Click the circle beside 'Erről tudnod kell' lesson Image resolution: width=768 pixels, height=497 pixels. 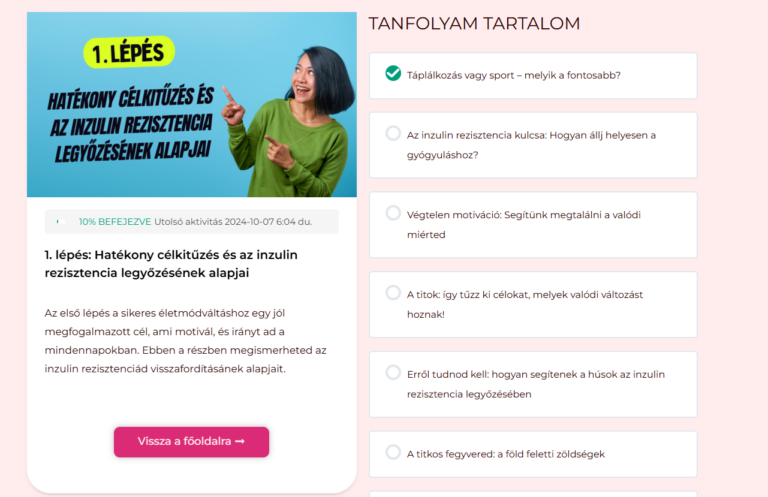pyautogui.click(x=393, y=373)
